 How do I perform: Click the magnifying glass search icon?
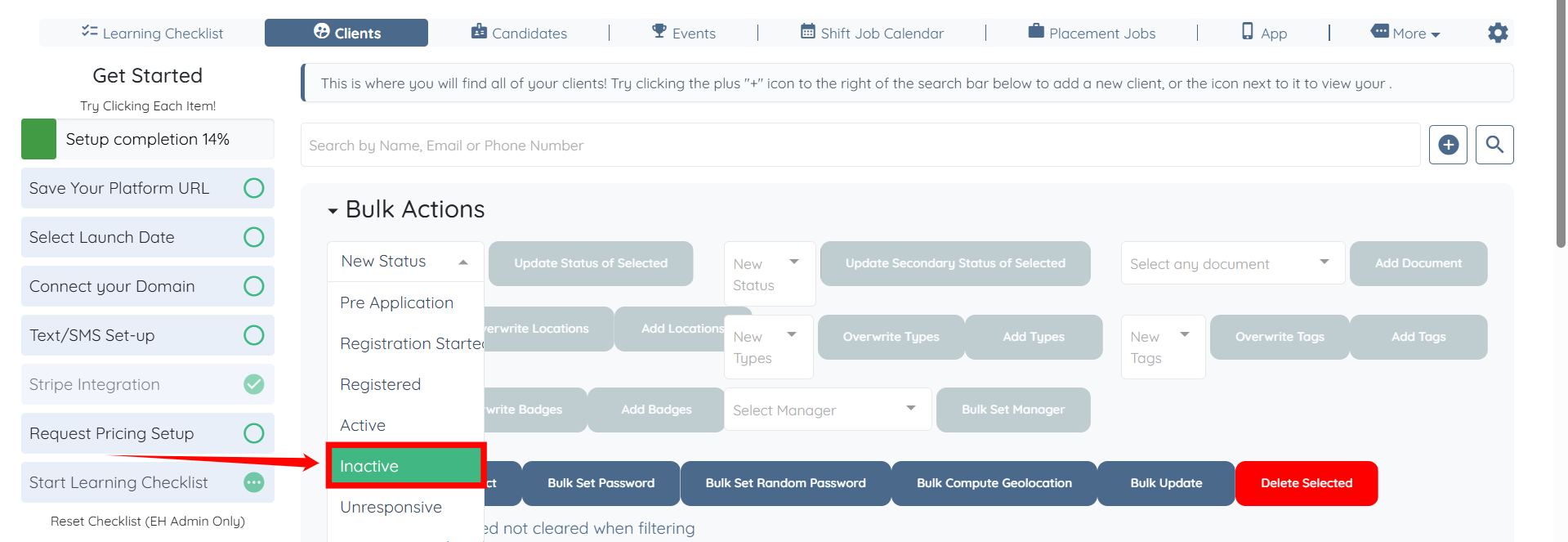point(1494,145)
